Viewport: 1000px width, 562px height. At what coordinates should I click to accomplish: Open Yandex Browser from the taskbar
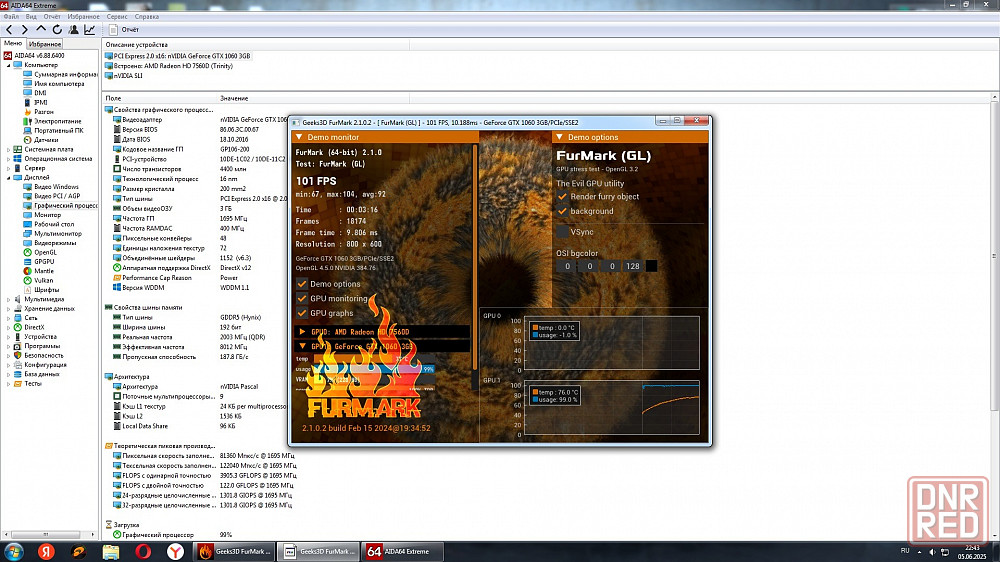(175, 552)
